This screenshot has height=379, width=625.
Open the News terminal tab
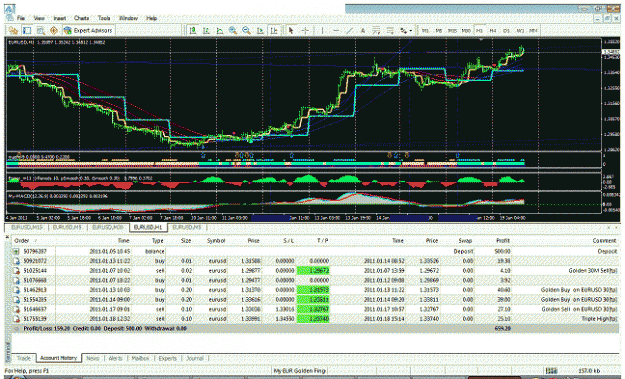click(x=92, y=358)
